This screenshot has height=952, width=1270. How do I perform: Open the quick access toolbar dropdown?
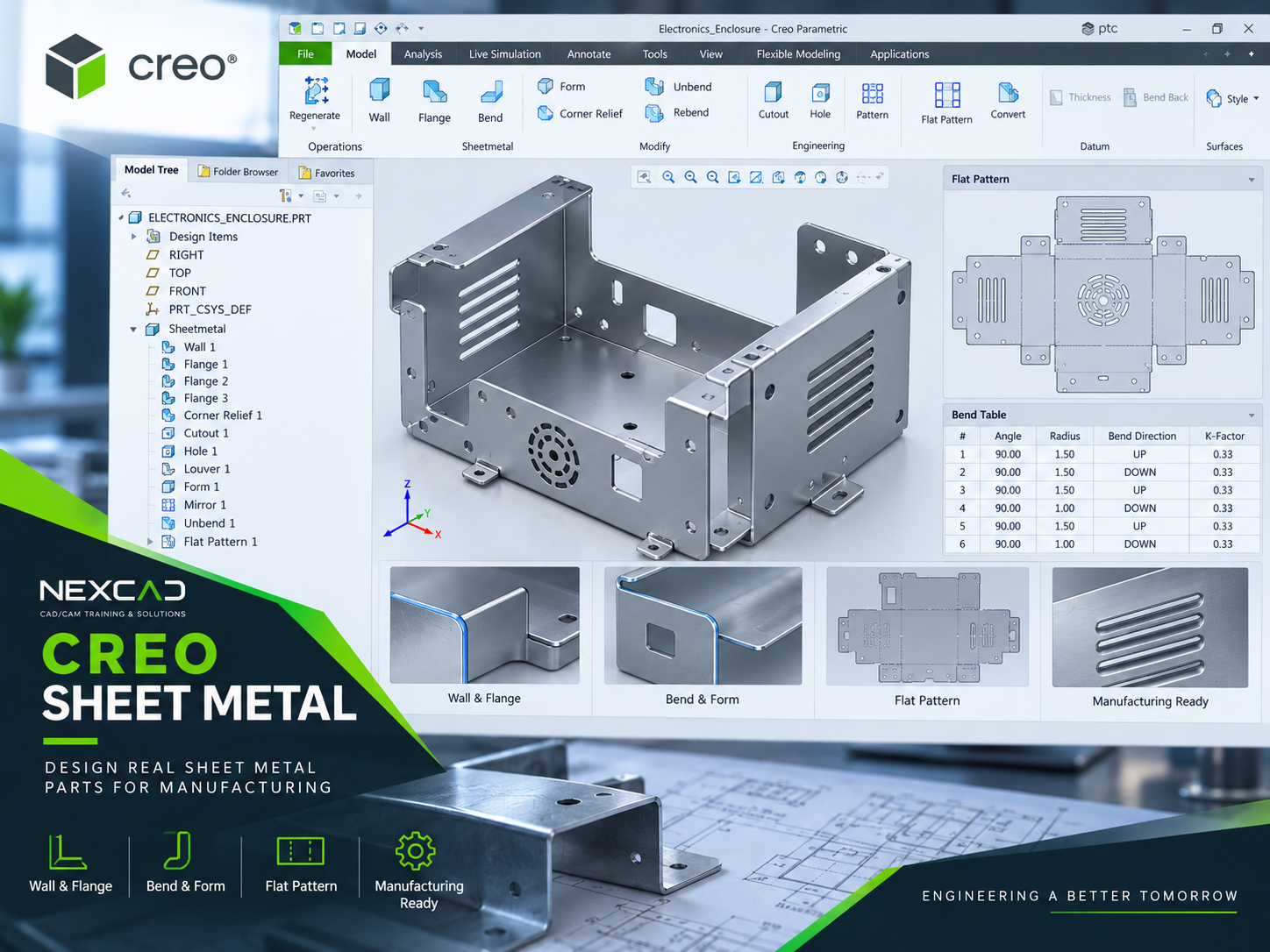click(x=421, y=28)
